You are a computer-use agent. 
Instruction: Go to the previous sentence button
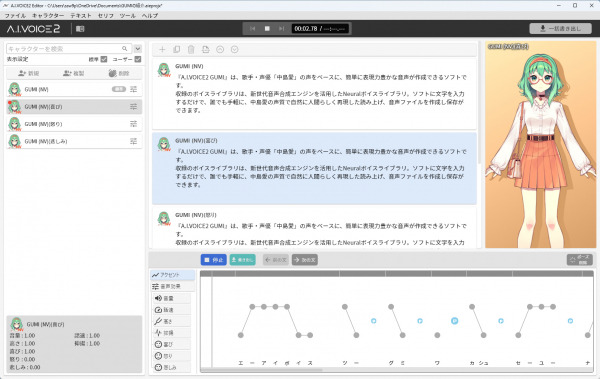(x=276, y=260)
